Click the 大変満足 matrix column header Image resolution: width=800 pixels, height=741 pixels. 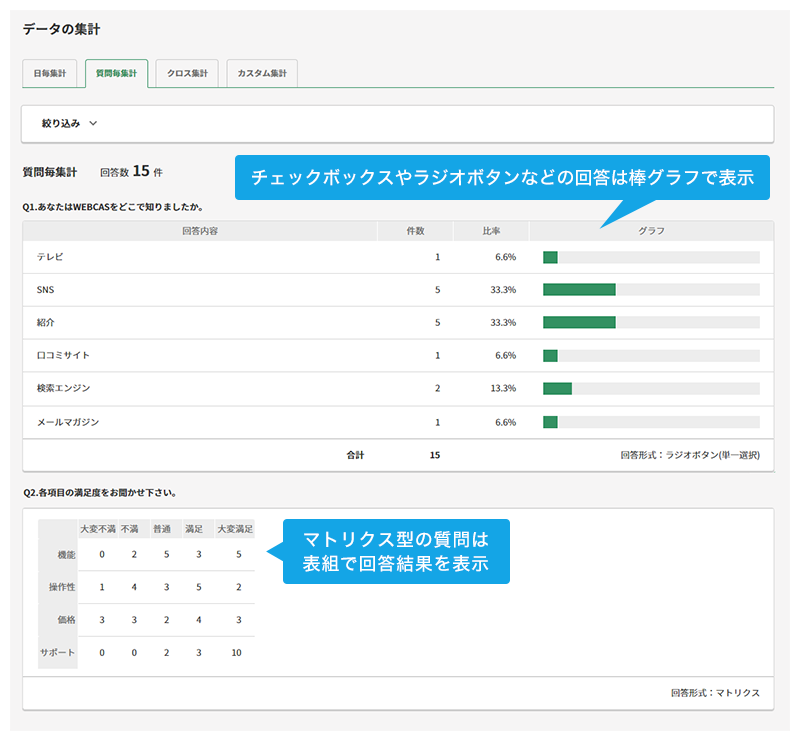(x=235, y=529)
